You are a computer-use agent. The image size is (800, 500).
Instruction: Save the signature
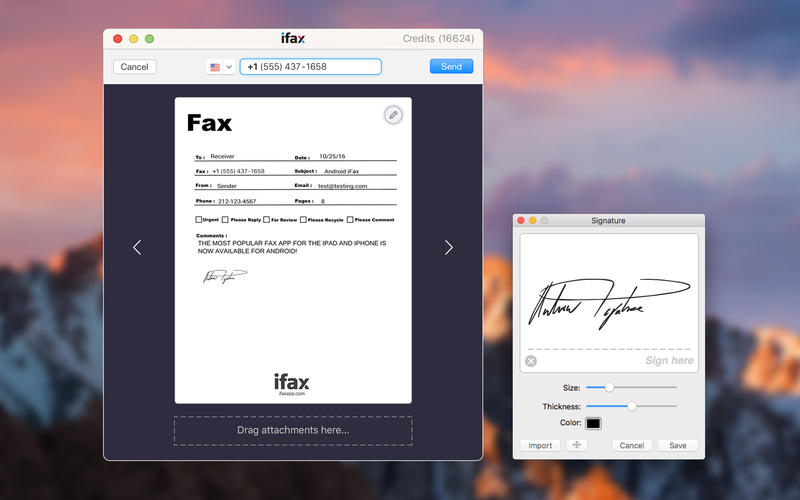pyautogui.click(x=678, y=445)
